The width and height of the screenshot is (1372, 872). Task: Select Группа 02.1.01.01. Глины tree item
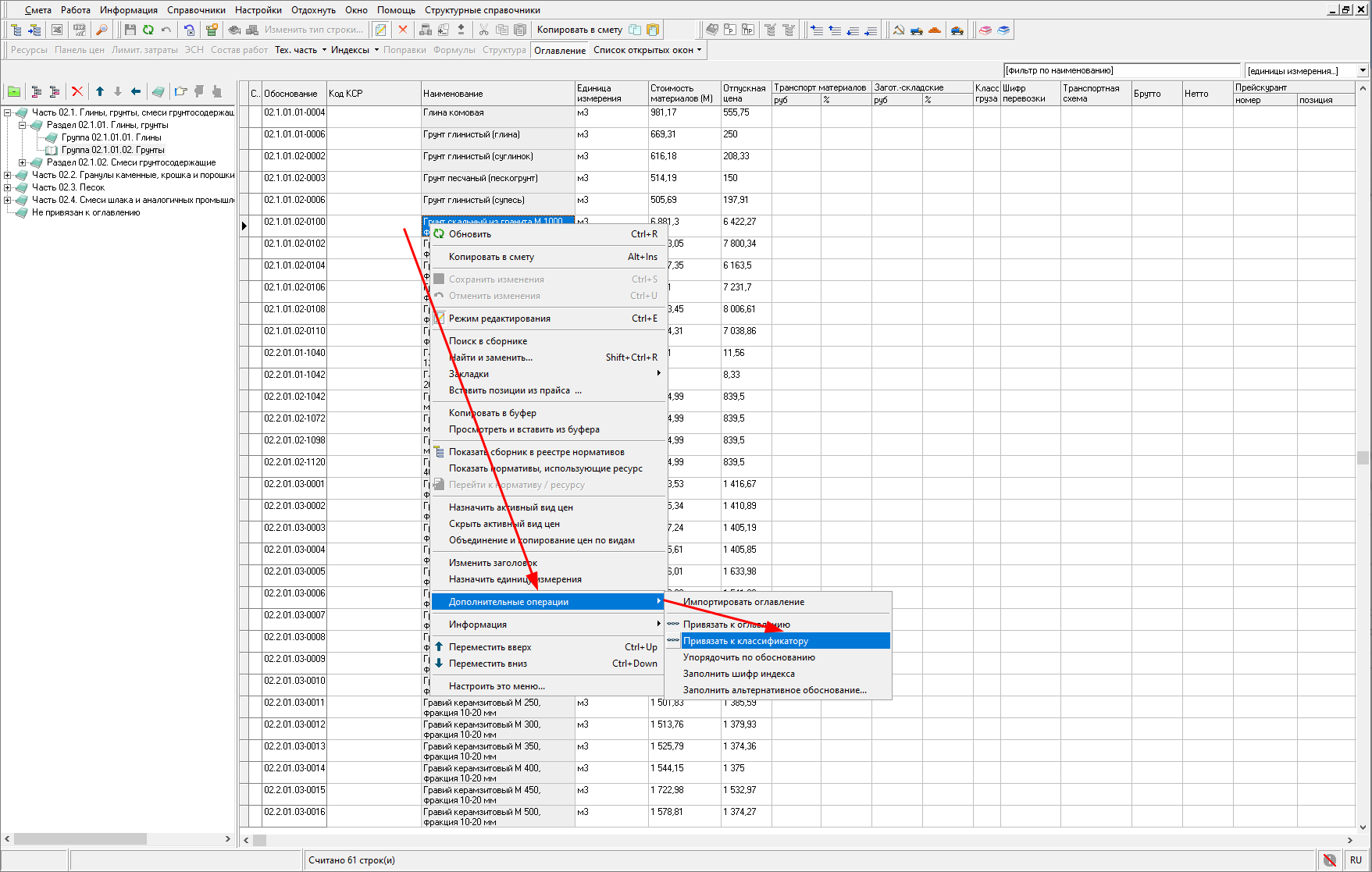pyautogui.click(x=111, y=137)
